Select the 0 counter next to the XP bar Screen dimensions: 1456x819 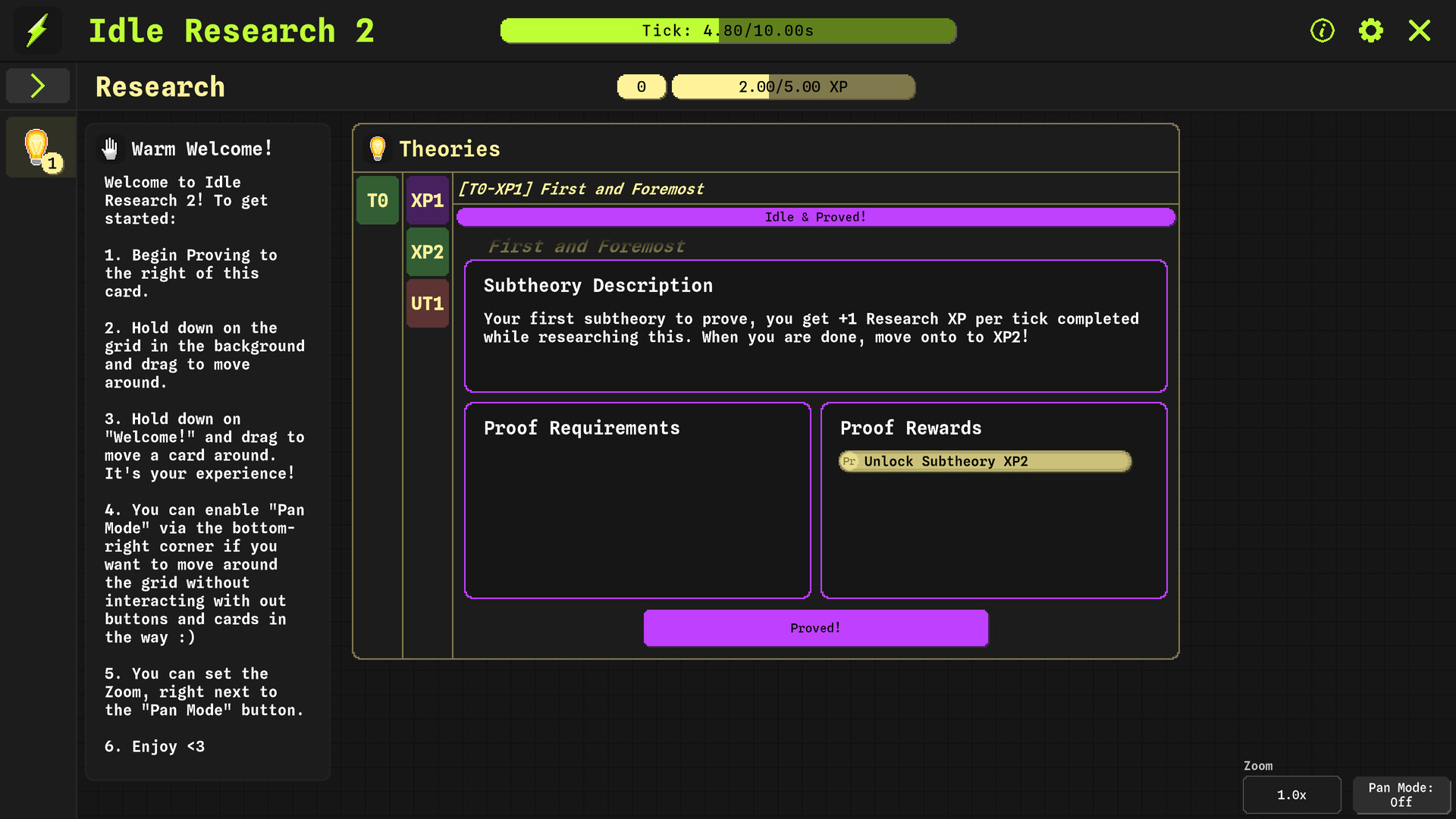coord(641,86)
